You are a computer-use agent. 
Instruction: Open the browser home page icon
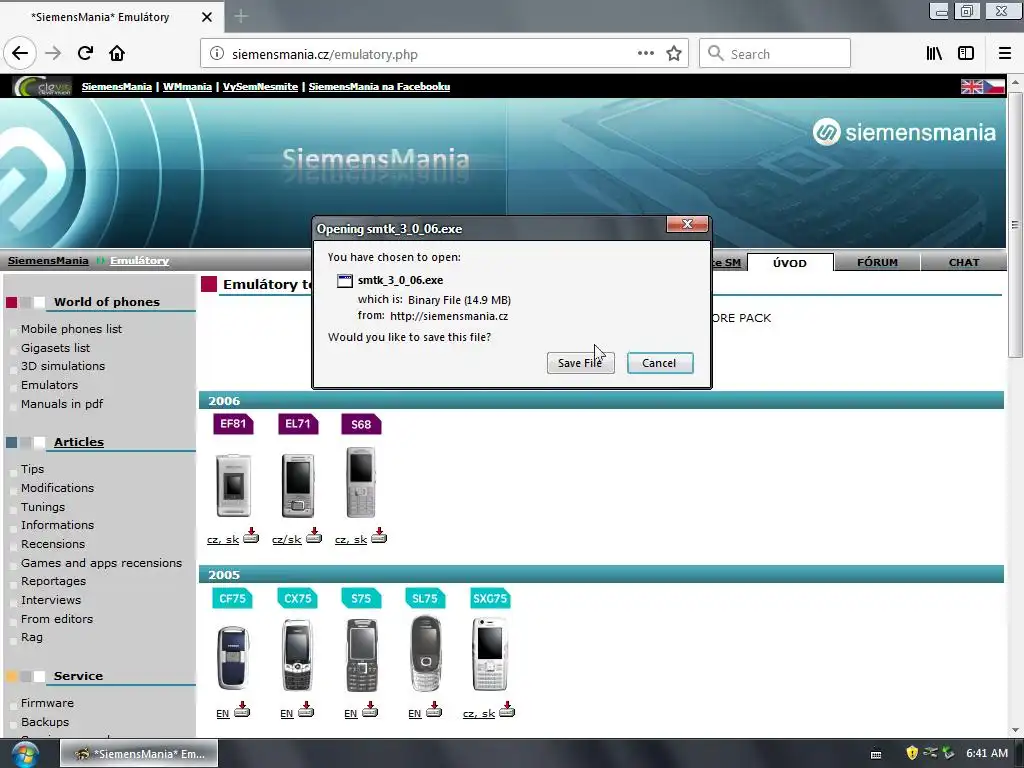117,54
